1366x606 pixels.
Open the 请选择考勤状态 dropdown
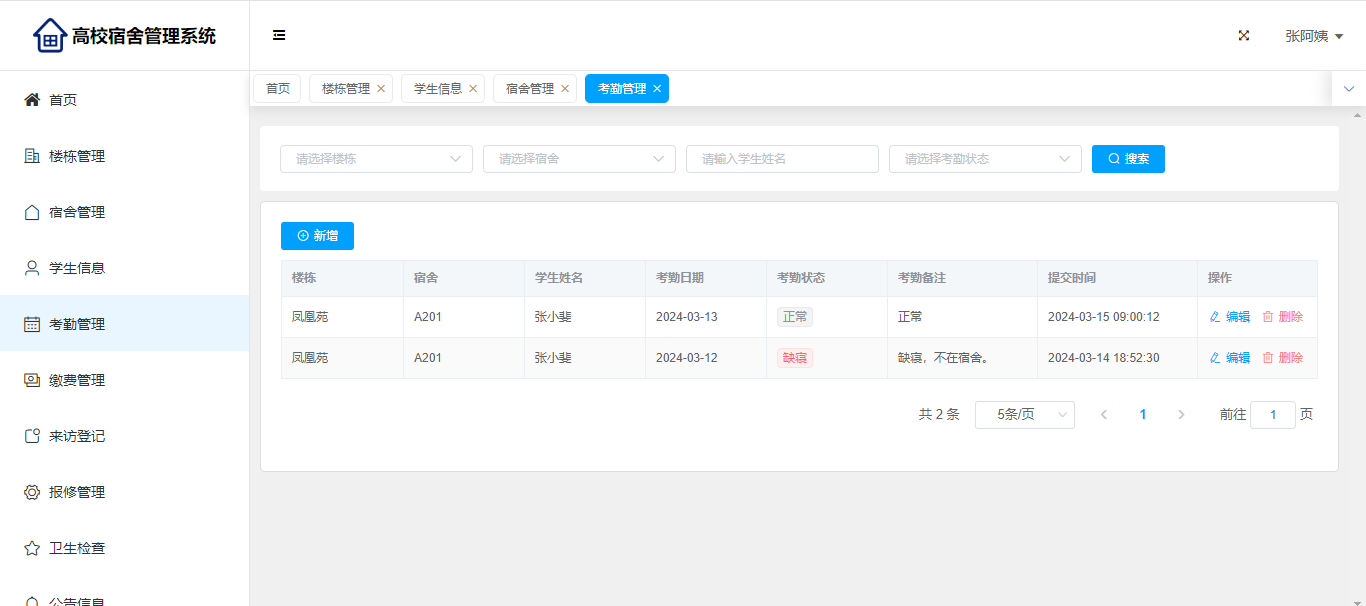coord(985,159)
